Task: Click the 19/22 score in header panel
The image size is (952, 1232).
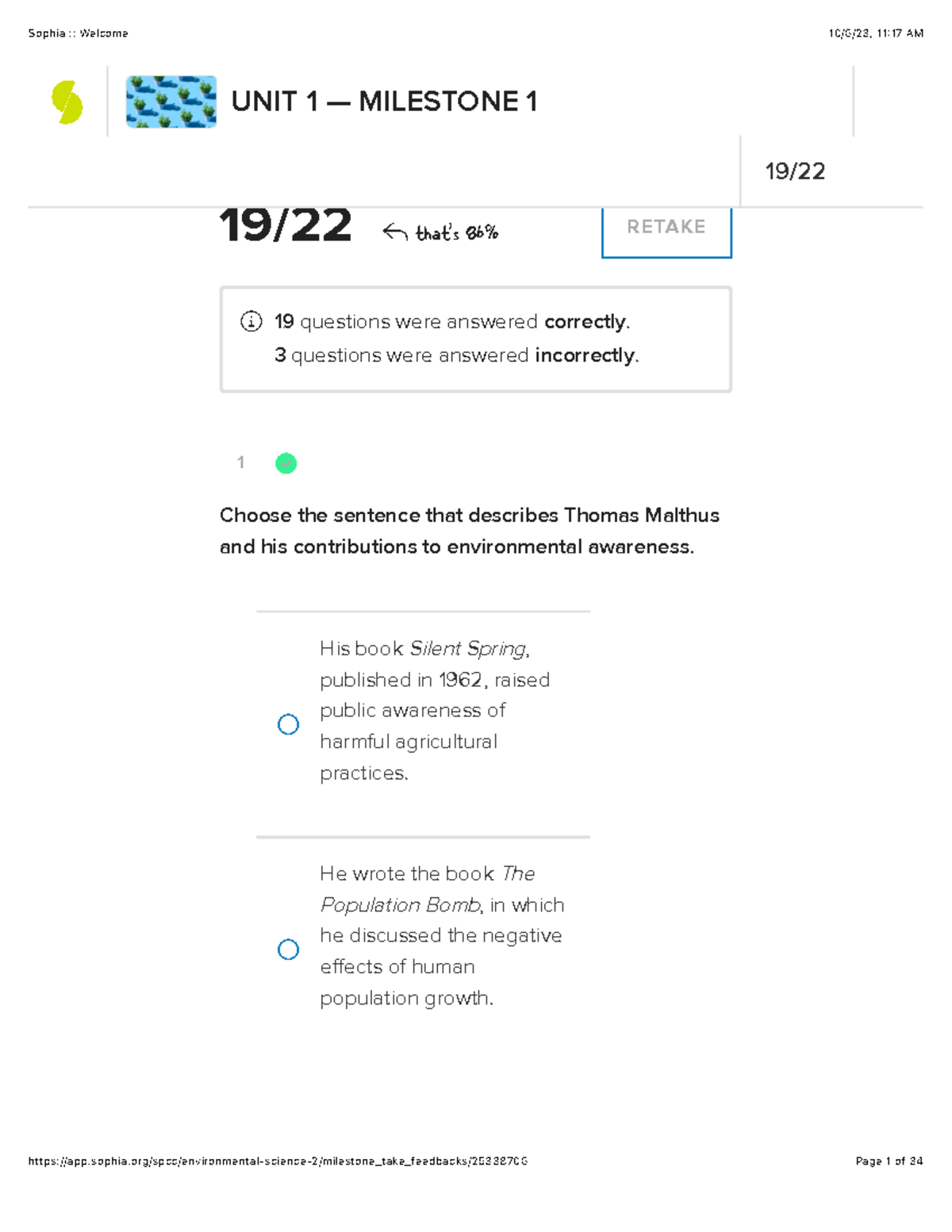Action: coord(795,171)
